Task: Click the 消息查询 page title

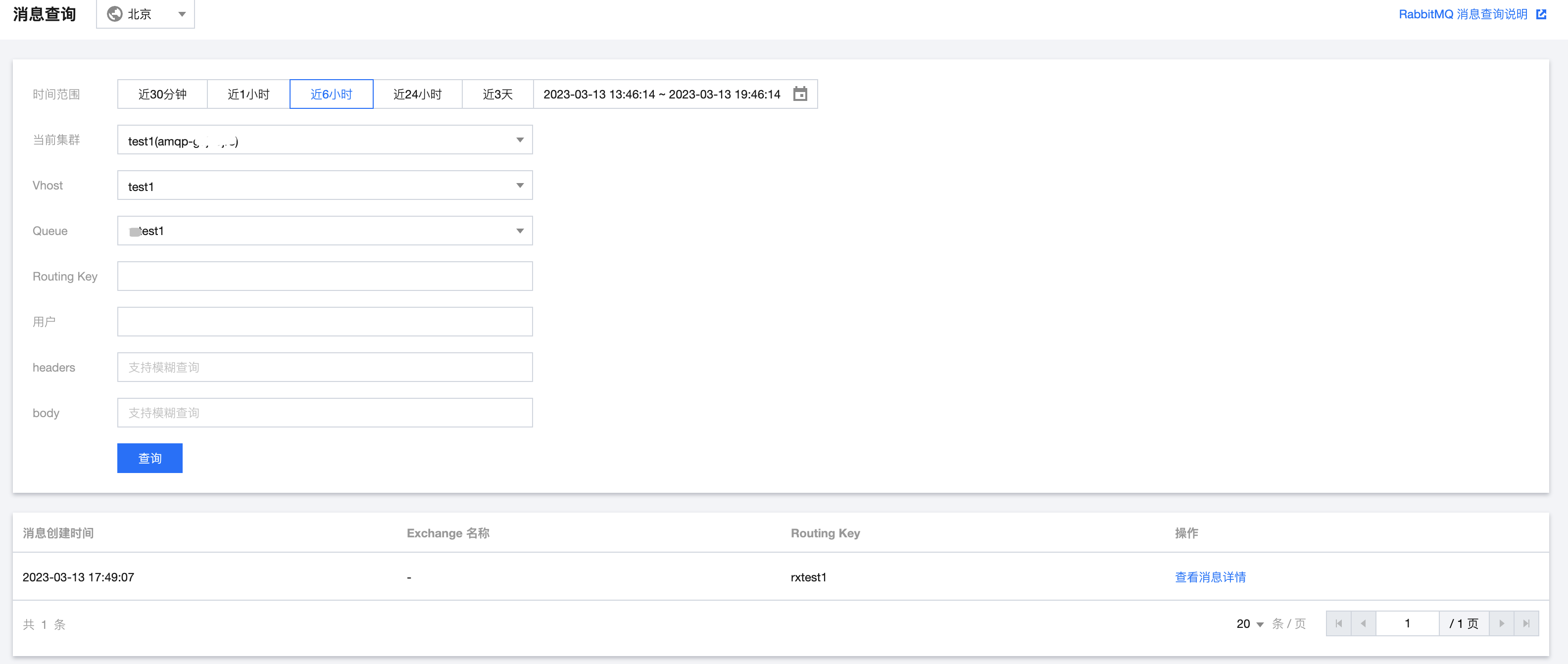Action: (x=45, y=14)
